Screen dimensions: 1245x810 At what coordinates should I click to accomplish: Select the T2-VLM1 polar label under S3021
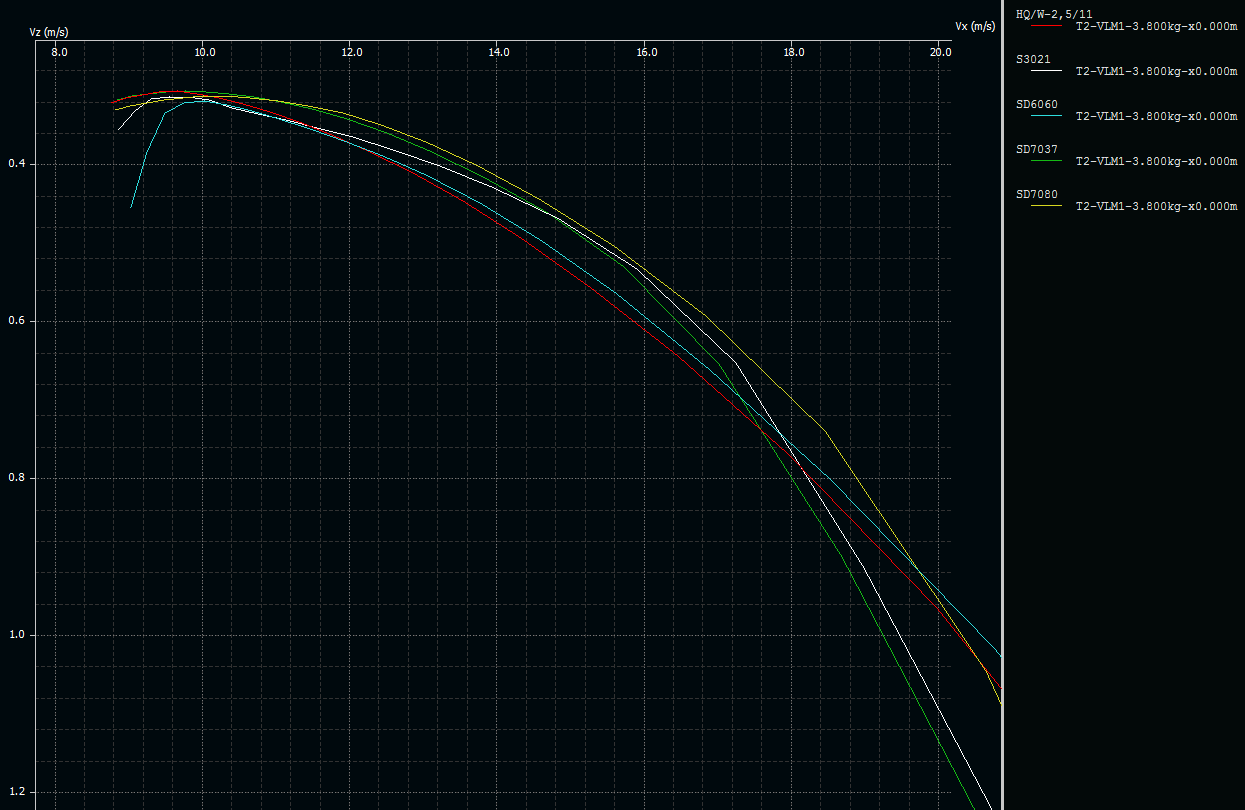coord(1156,71)
